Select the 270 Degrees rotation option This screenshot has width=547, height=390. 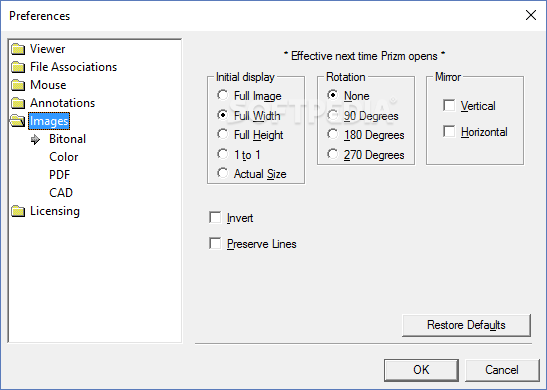[x=332, y=154]
